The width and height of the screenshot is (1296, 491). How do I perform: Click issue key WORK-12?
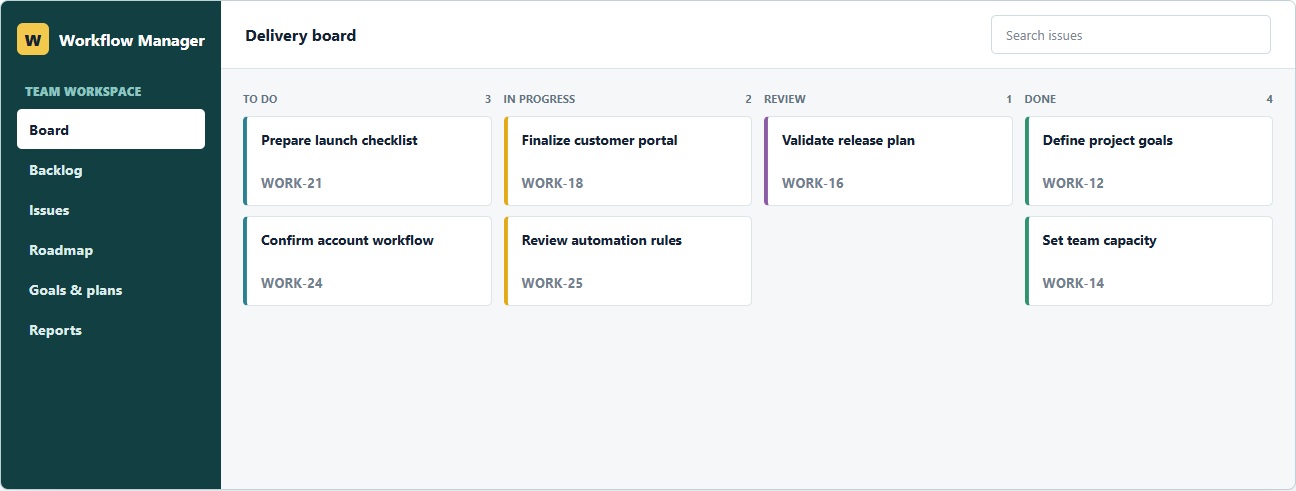tap(1073, 183)
